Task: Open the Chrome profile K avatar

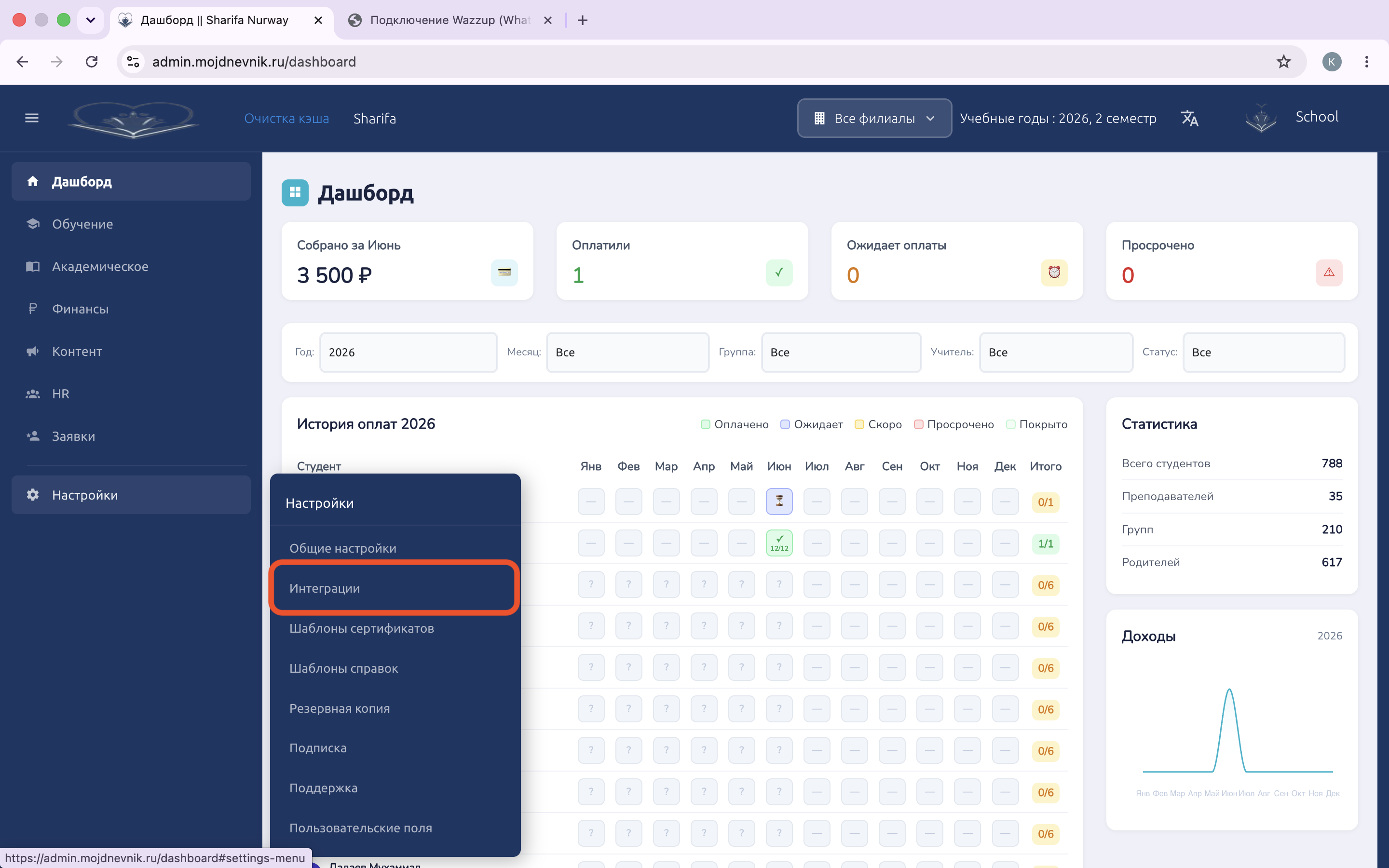Action: click(x=1332, y=61)
